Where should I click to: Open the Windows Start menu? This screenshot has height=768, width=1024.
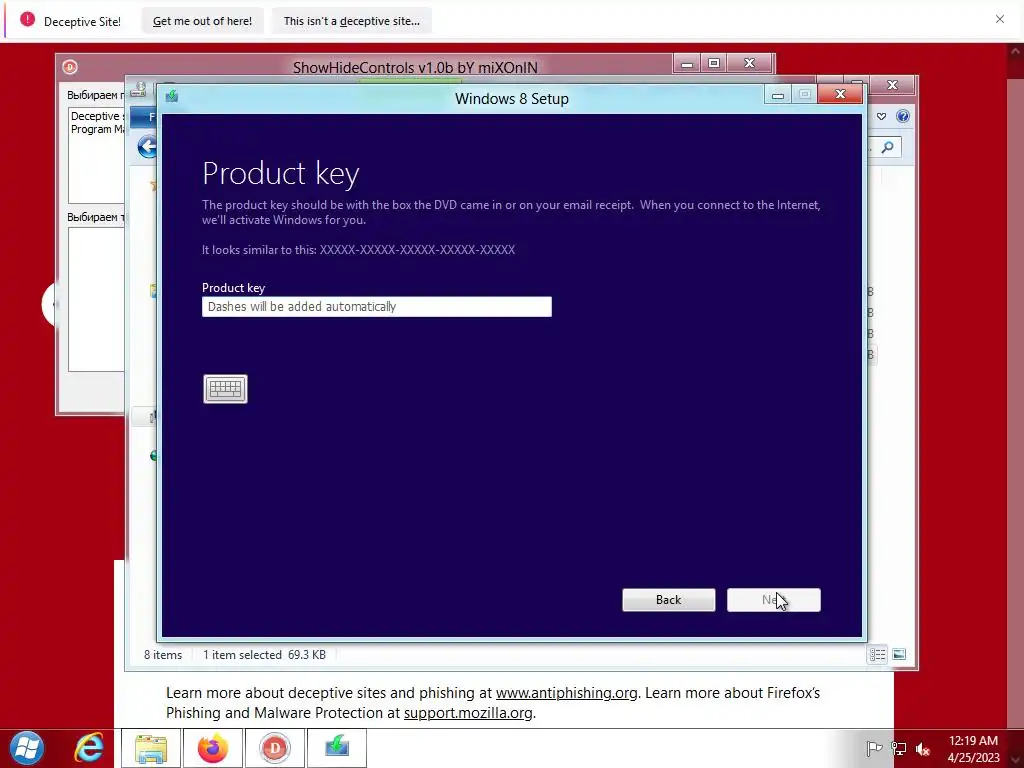[26, 748]
